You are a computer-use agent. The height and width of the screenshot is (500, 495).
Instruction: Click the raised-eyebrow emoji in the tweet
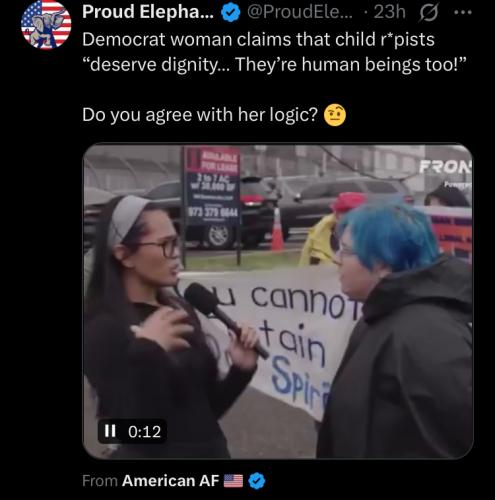(x=335, y=115)
